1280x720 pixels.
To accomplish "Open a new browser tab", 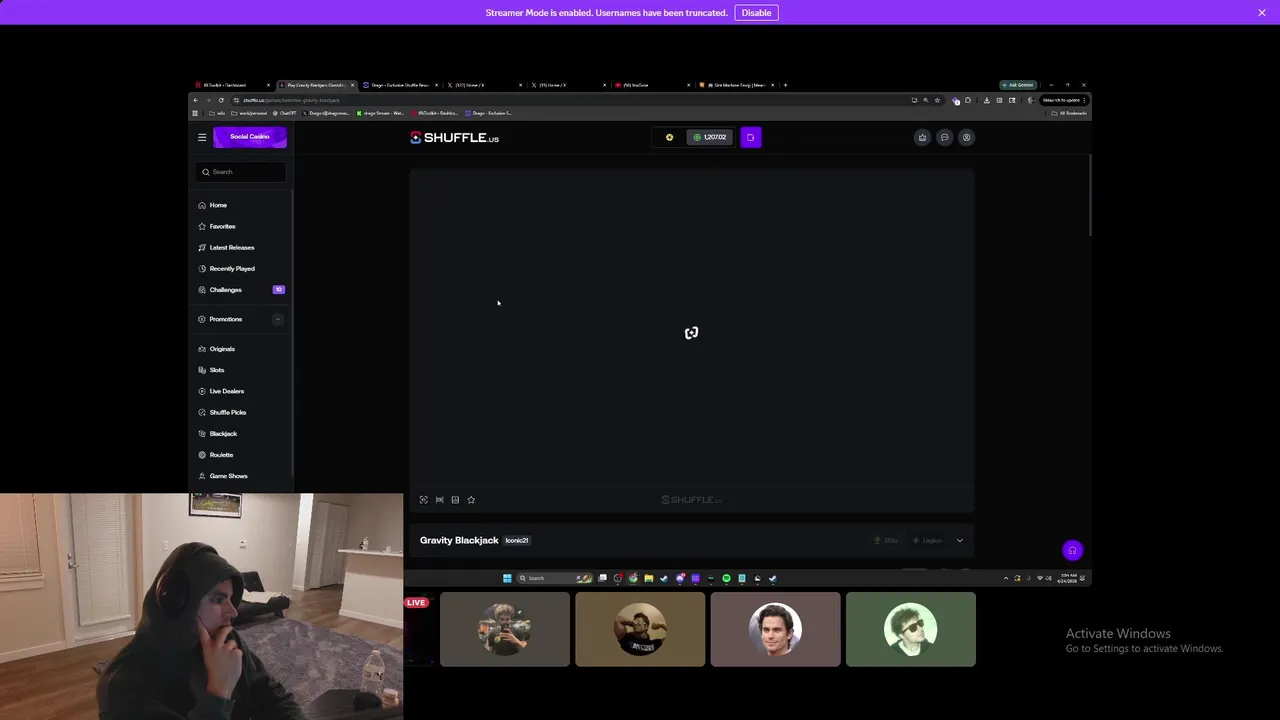I will [x=785, y=85].
